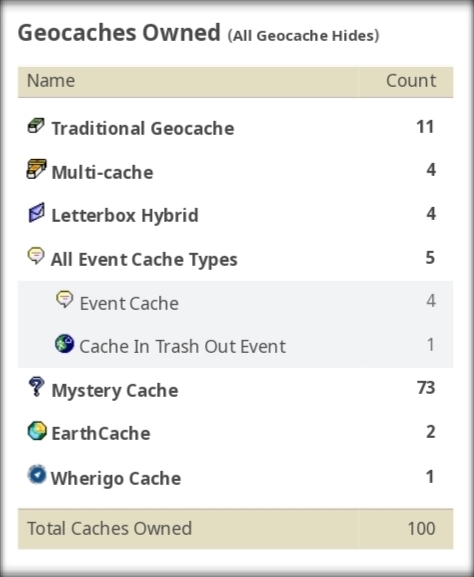Click the Mystery Cache count of 73
The height and width of the screenshot is (577, 474).
pos(426,388)
